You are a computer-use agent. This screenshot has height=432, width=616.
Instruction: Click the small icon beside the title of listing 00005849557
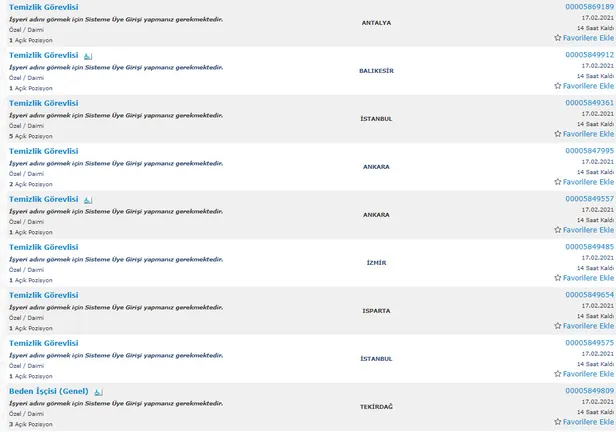coord(87,199)
